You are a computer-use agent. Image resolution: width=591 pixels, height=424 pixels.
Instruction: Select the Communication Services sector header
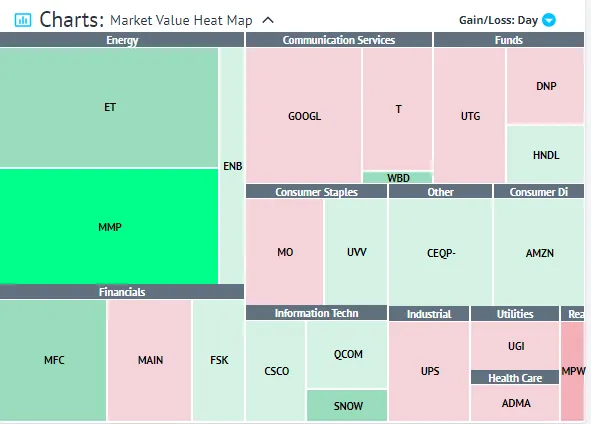(339, 40)
